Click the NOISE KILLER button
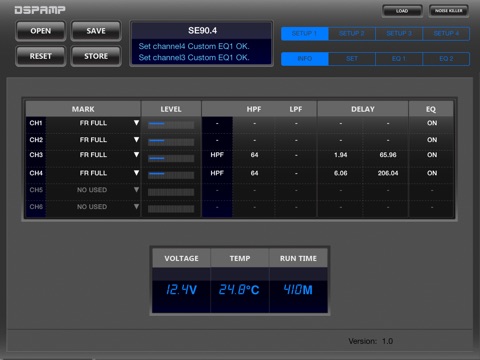The width and height of the screenshot is (480, 360). 449,11
